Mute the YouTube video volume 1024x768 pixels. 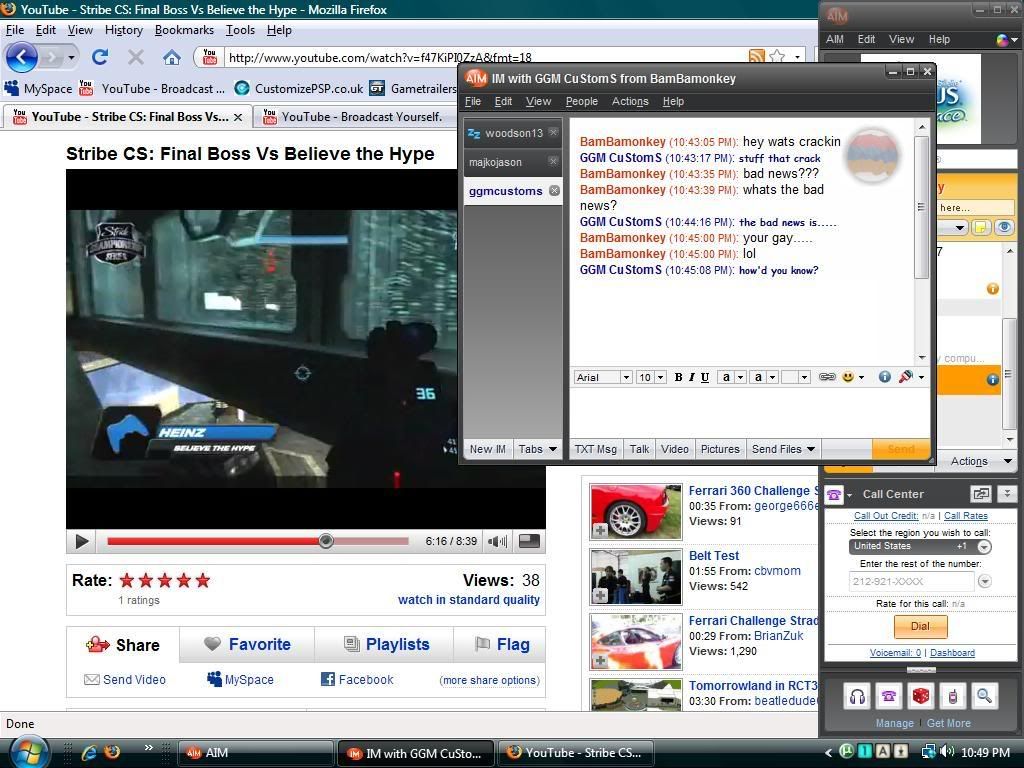[x=497, y=541]
